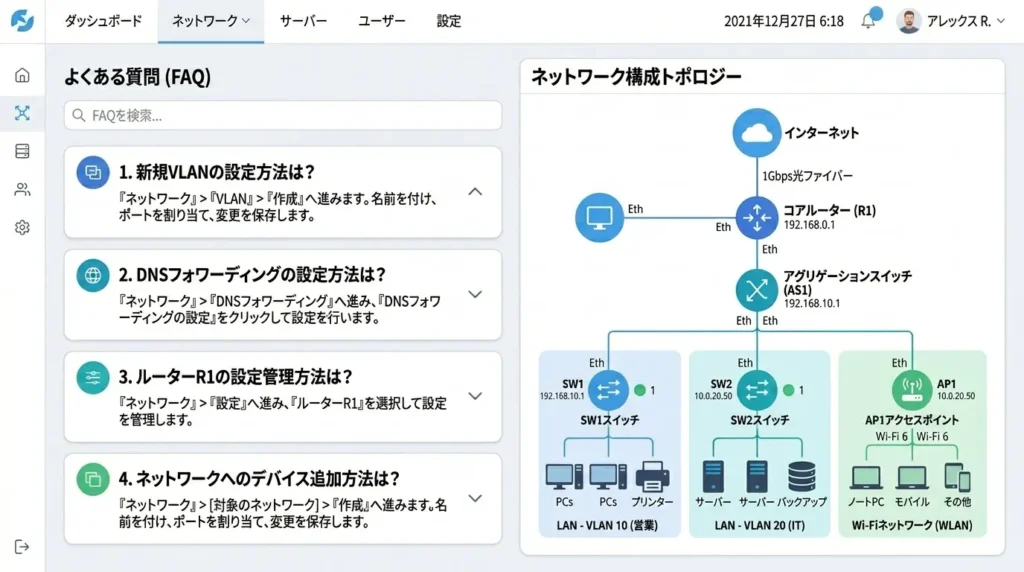This screenshot has width=1024, height=572.
Task: Click the その他 devices icon
Action: point(957,477)
